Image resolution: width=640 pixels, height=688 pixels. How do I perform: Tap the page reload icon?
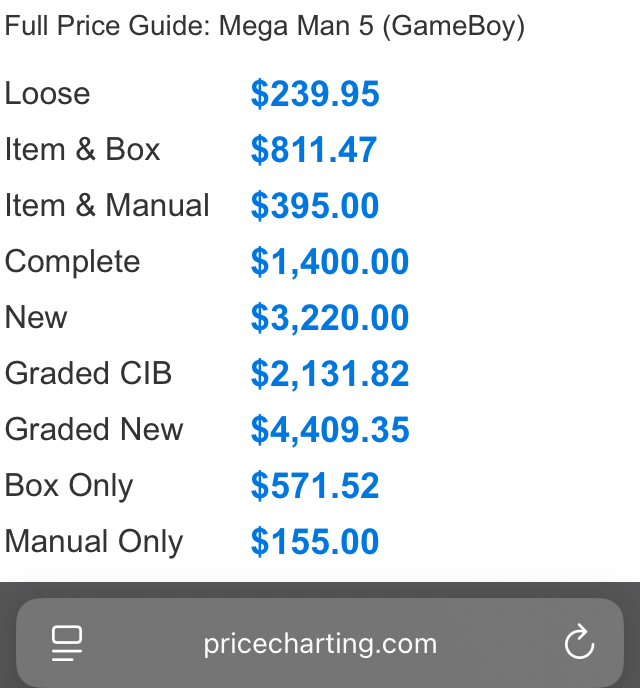point(579,643)
